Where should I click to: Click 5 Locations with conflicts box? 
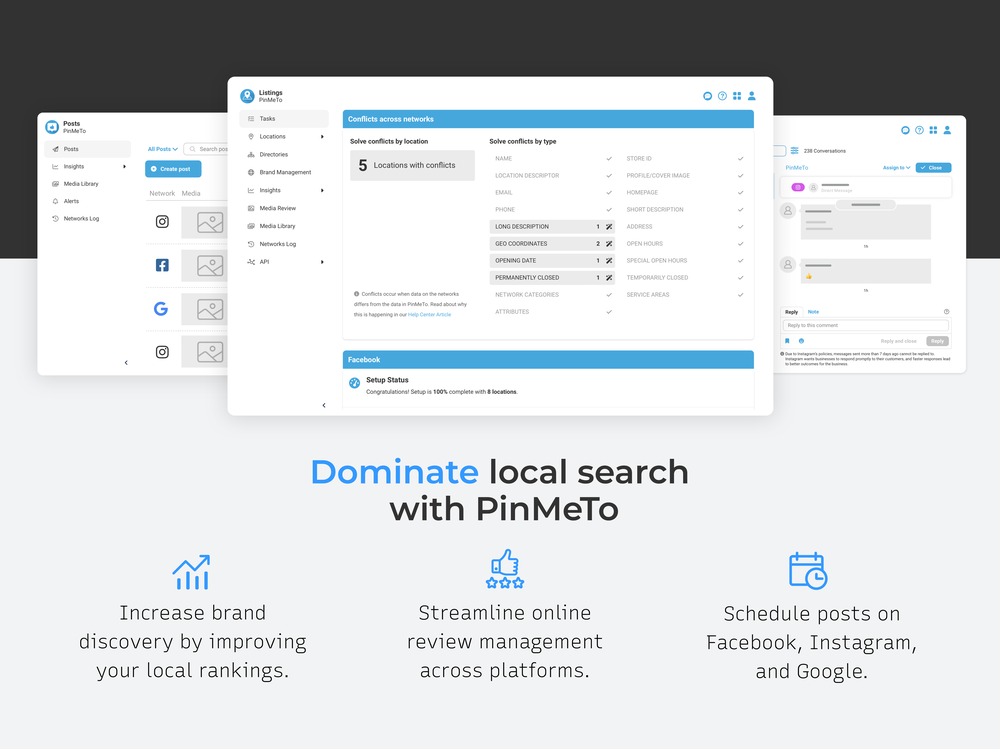(412, 165)
